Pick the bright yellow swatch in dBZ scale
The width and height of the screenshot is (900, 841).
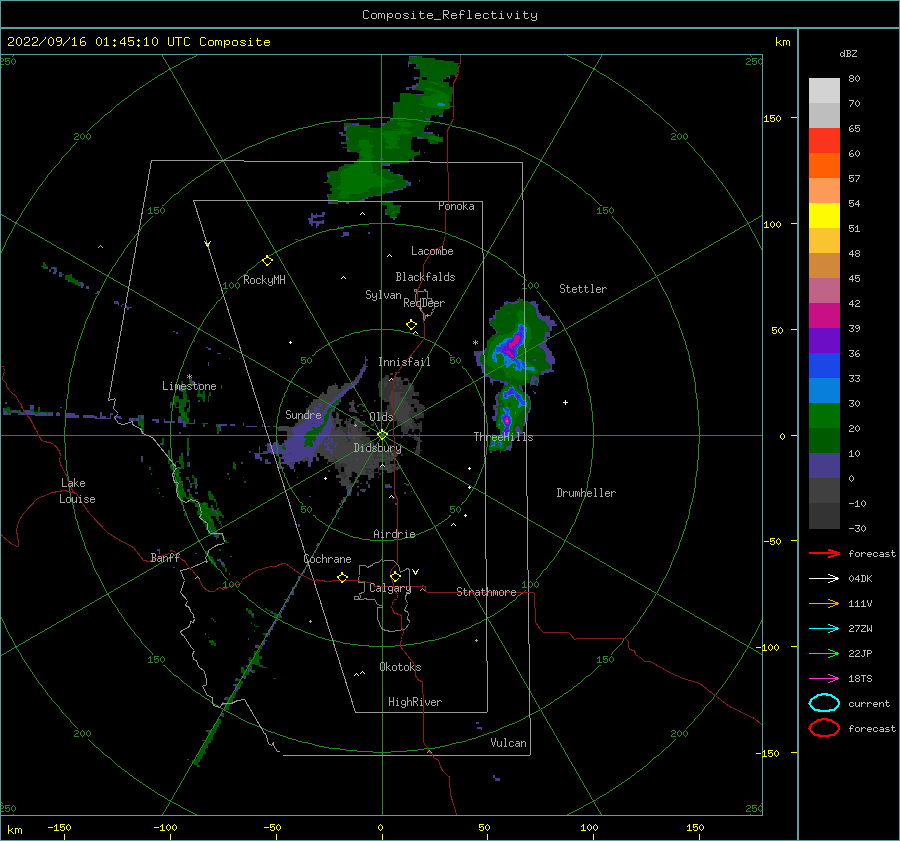[824, 215]
